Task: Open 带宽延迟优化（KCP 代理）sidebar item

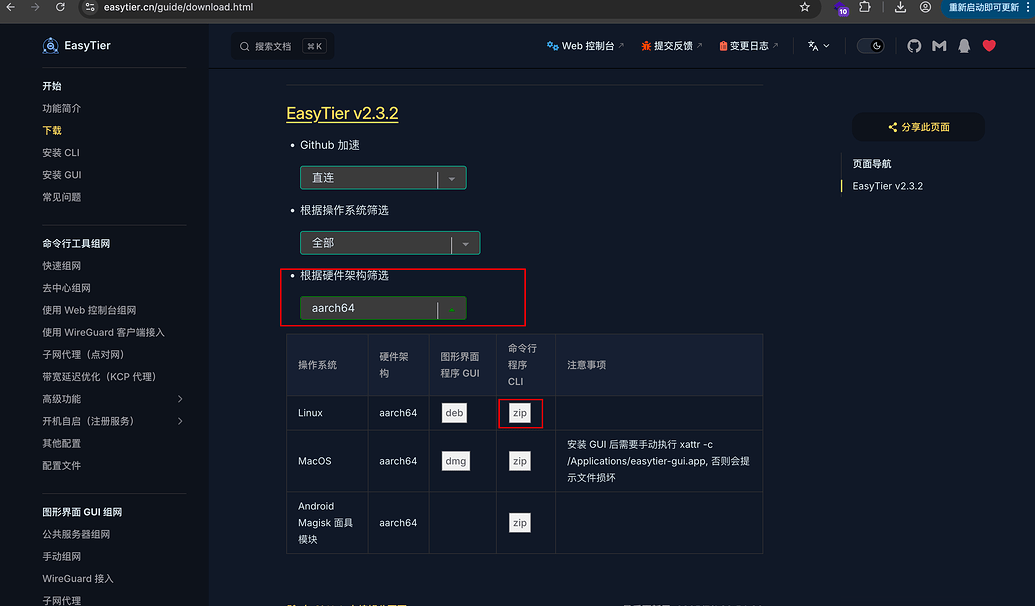Action: [99, 377]
